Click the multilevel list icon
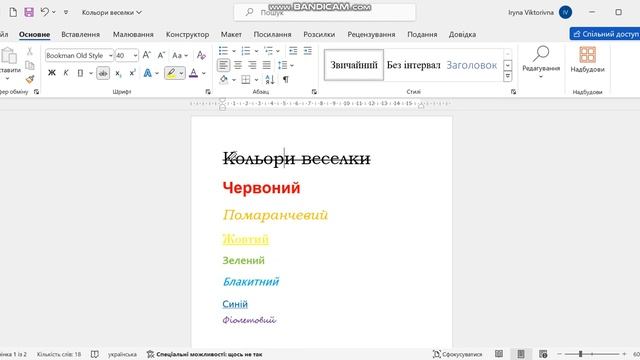The height and width of the screenshot is (360, 640). 268,51
